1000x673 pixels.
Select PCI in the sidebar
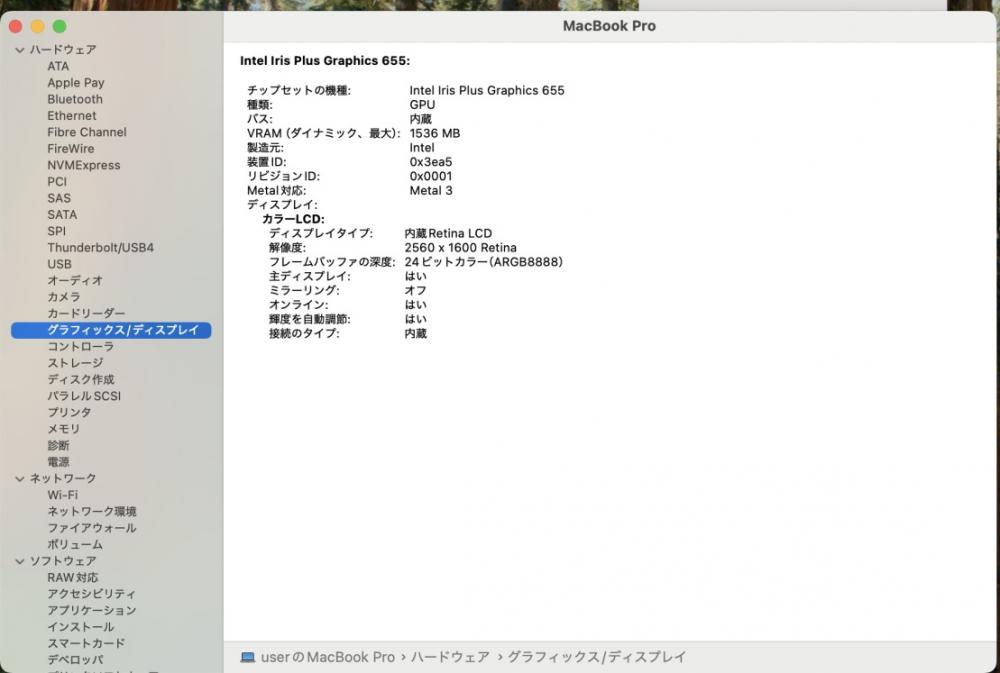57,182
